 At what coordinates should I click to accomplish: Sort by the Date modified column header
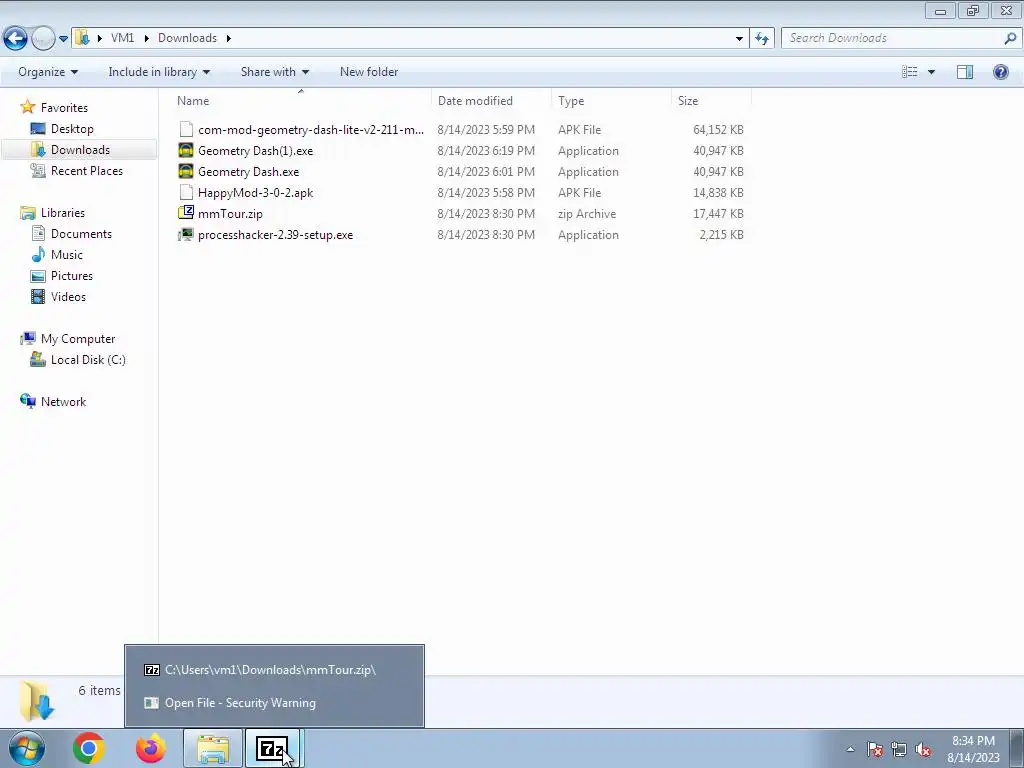tap(490, 101)
